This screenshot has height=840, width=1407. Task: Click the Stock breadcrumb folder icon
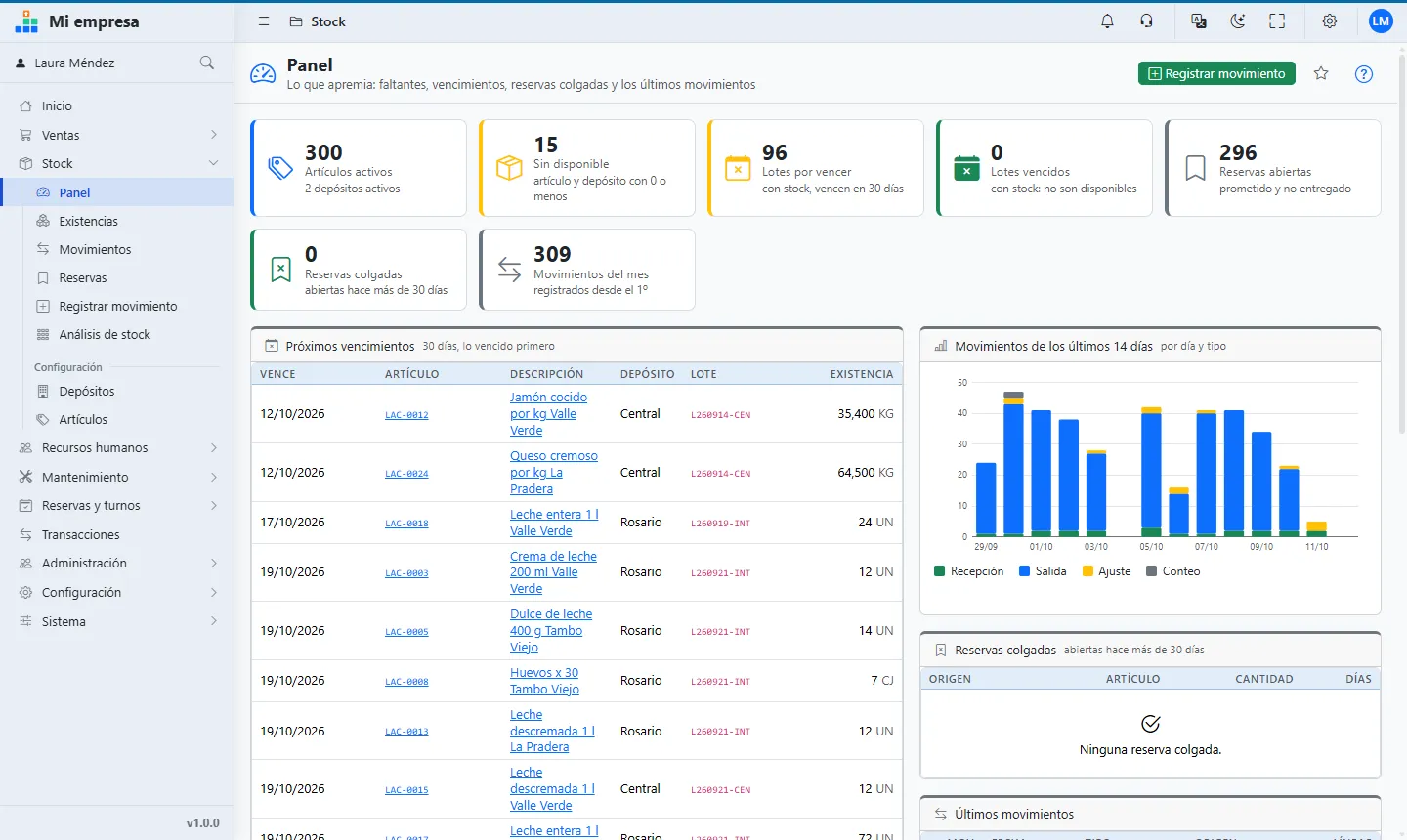pyautogui.click(x=296, y=21)
